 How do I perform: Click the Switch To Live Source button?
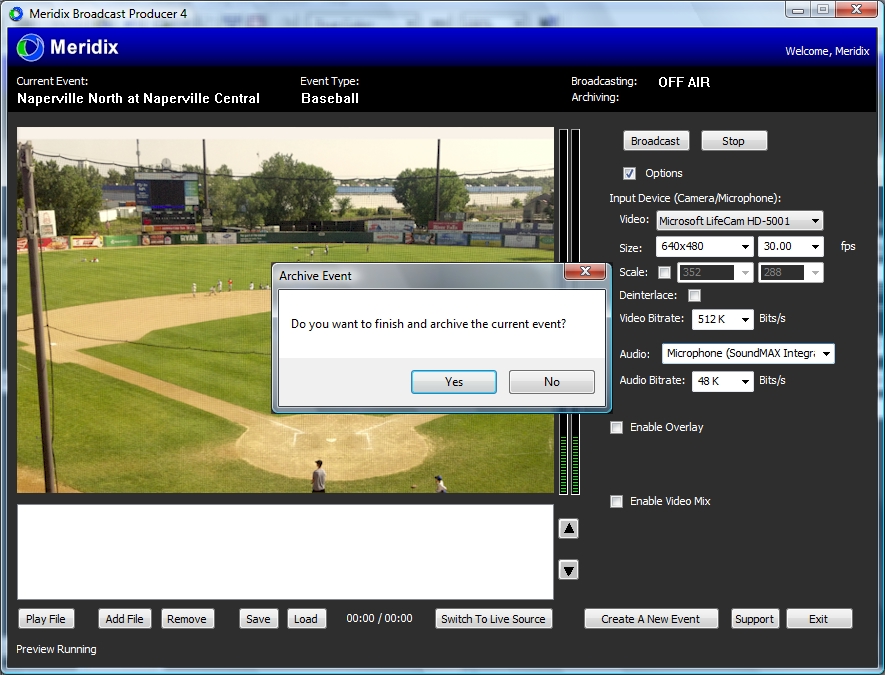pos(493,618)
